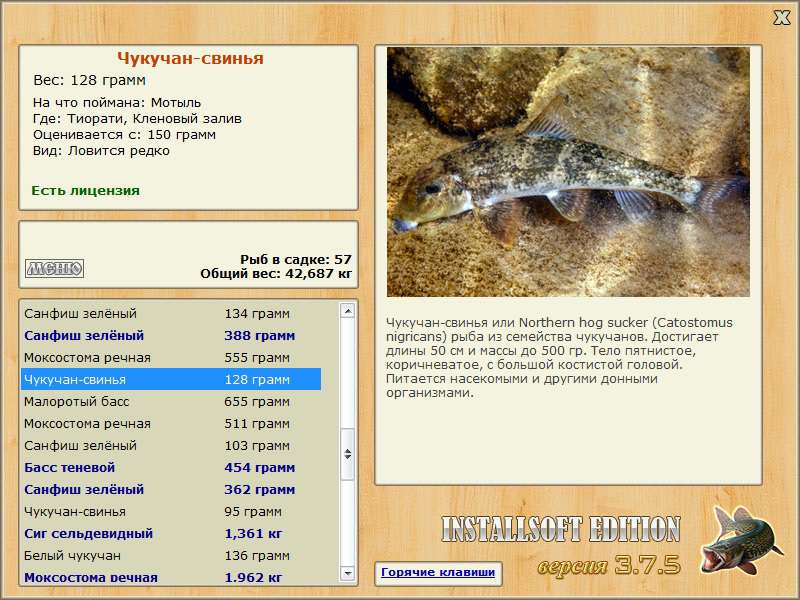This screenshot has height=600, width=800.
Task: Click the Оценивается с: 150 грамм line
Action: [x=124, y=135]
